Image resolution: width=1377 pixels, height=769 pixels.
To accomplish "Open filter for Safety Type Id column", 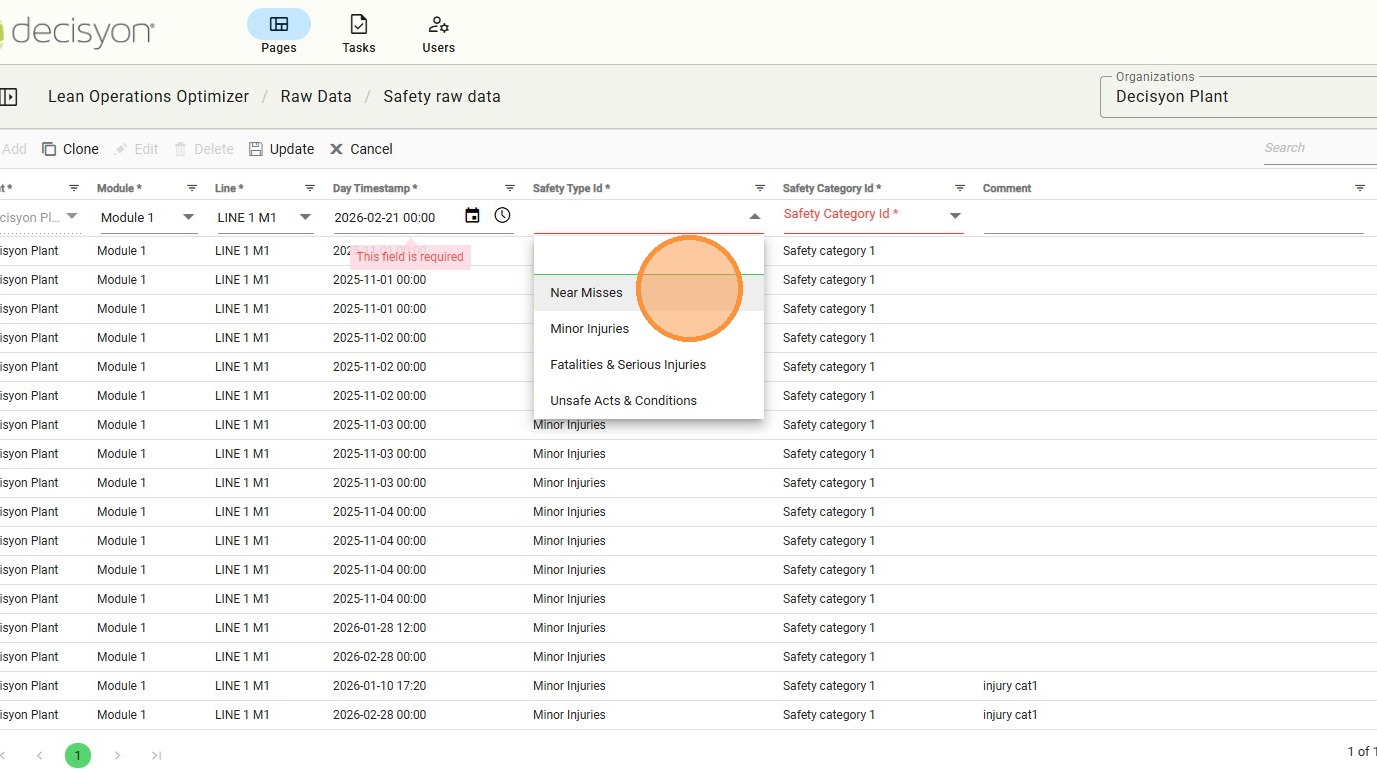I will coord(759,188).
